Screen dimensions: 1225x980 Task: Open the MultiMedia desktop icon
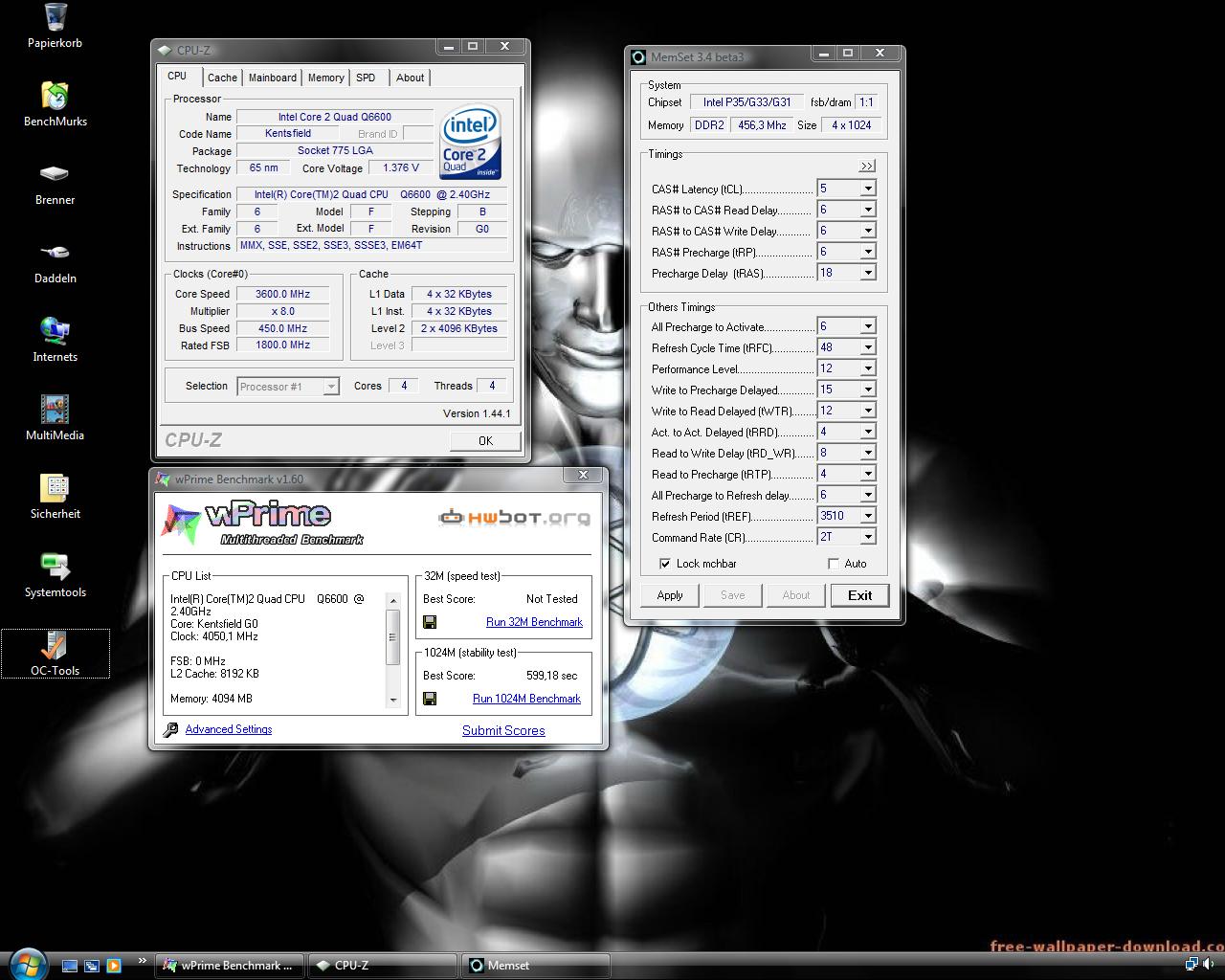coord(55,418)
